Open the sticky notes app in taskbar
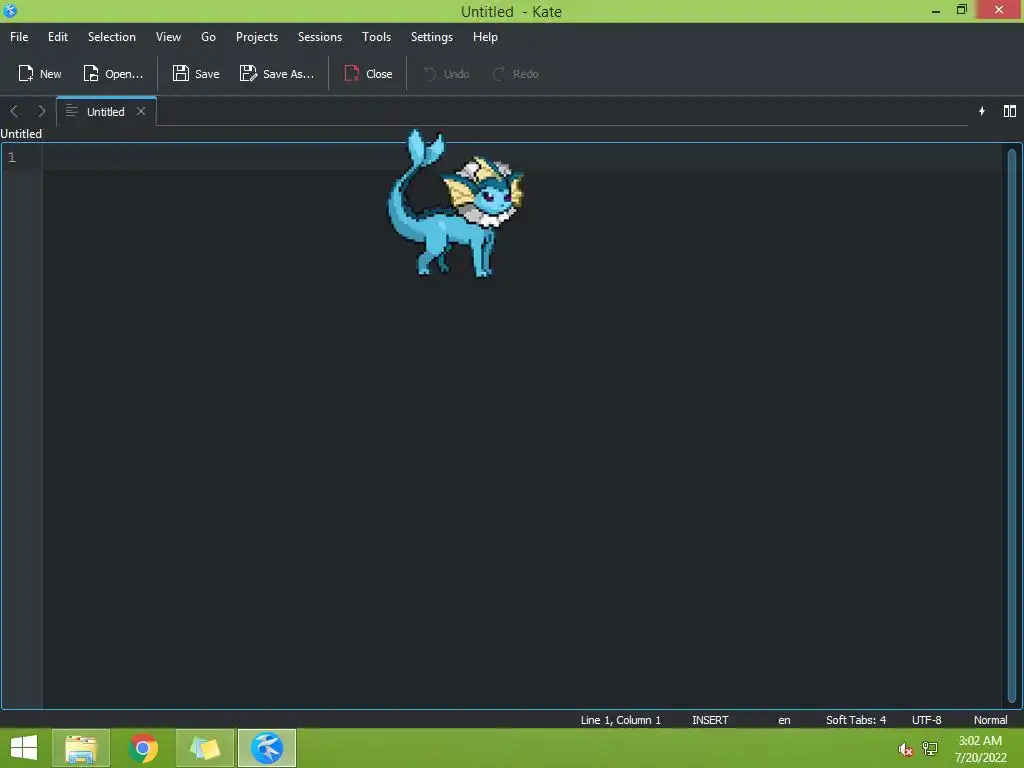Image resolution: width=1024 pixels, height=768 pixels. click(205, 748)
